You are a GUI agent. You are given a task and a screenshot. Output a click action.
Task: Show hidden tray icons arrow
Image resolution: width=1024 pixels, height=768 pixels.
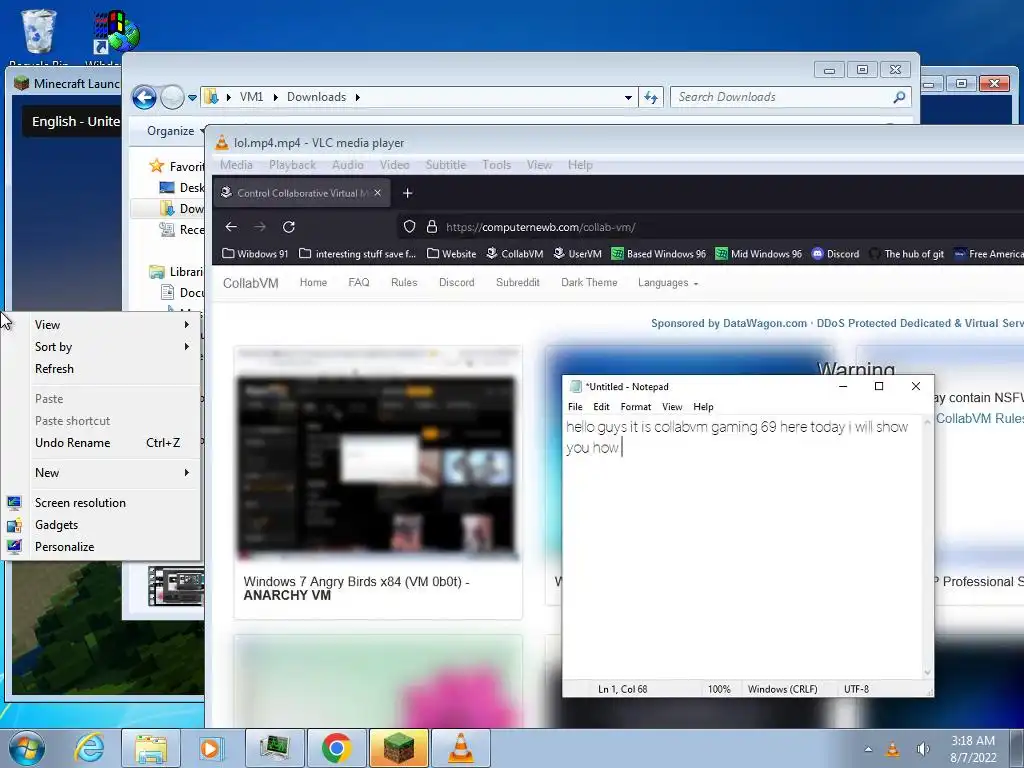point(868,749)
